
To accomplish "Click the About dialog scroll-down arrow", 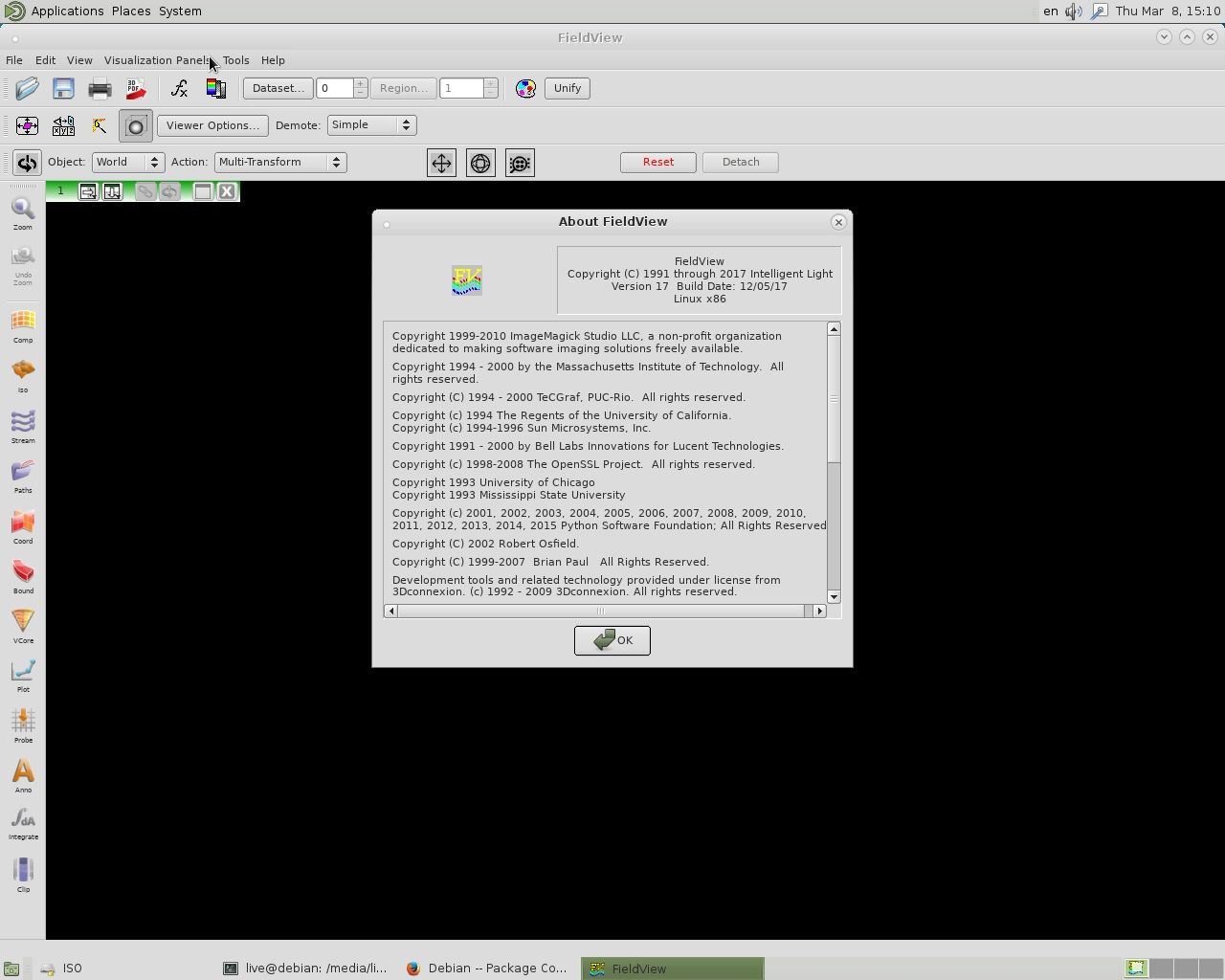I will [x=834, y=597].
